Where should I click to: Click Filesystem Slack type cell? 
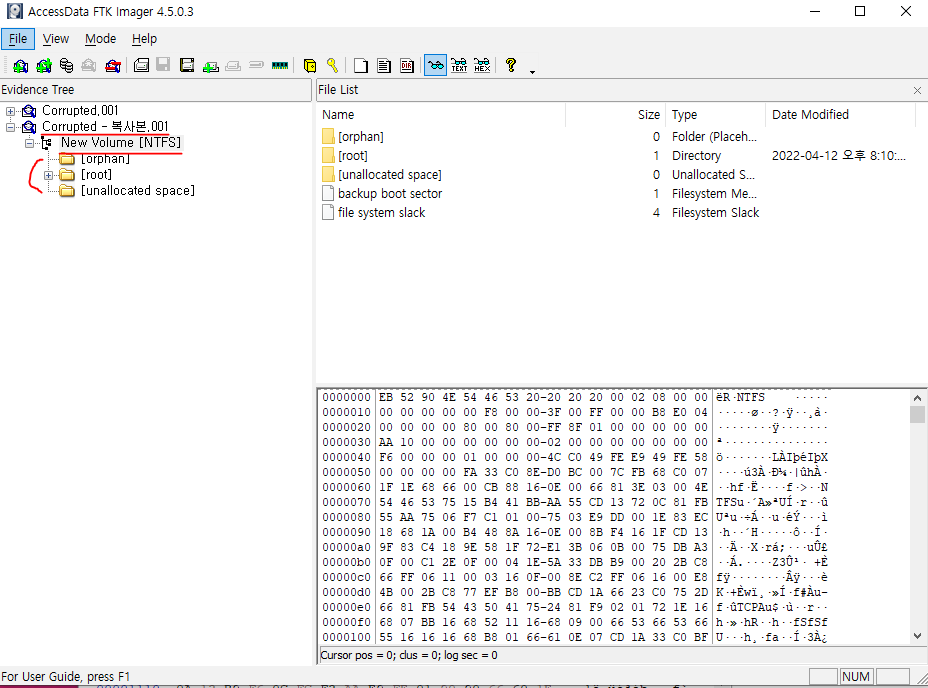coord(715,213)
